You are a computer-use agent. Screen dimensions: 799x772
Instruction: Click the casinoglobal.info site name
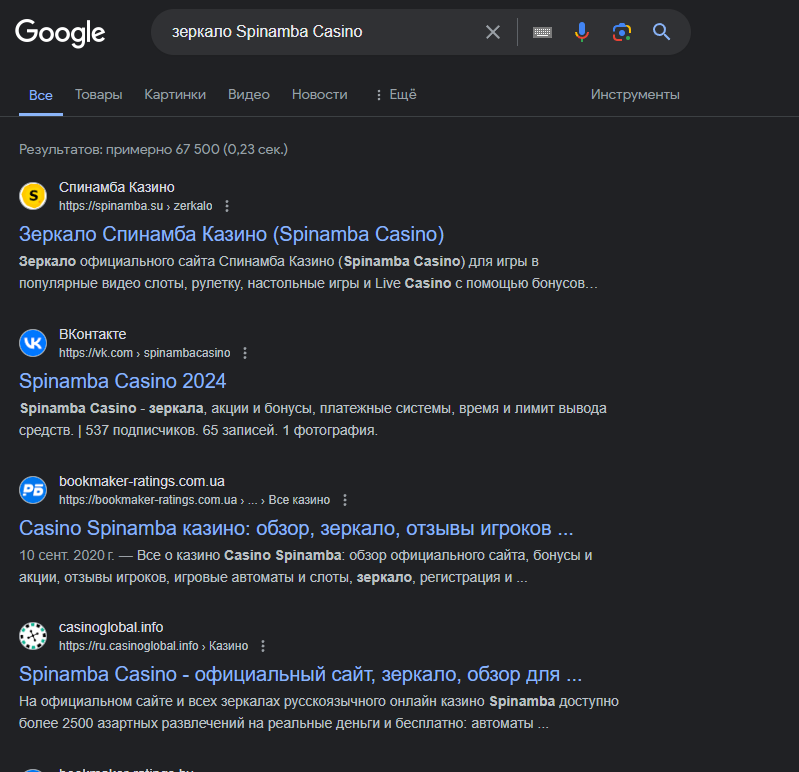(x=111, y=627)
